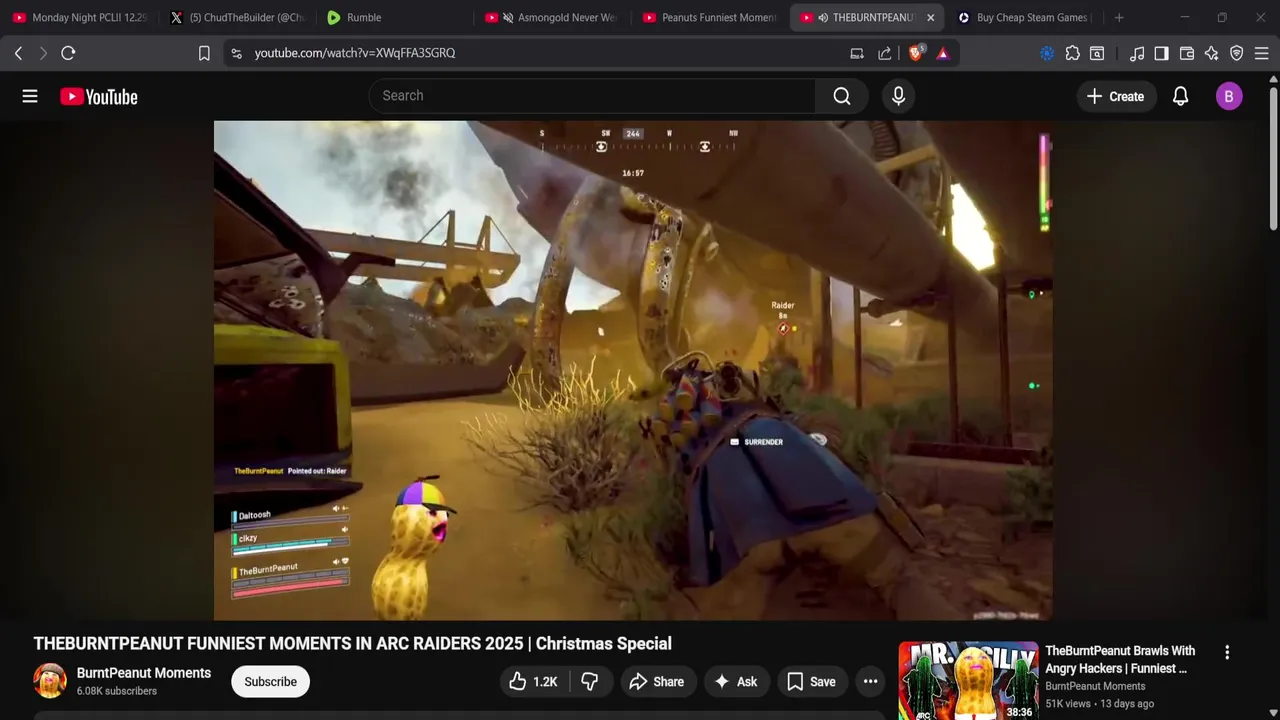
Task: Open the browser main menu
Action: pyautogui.click(x=1262, y=53)
